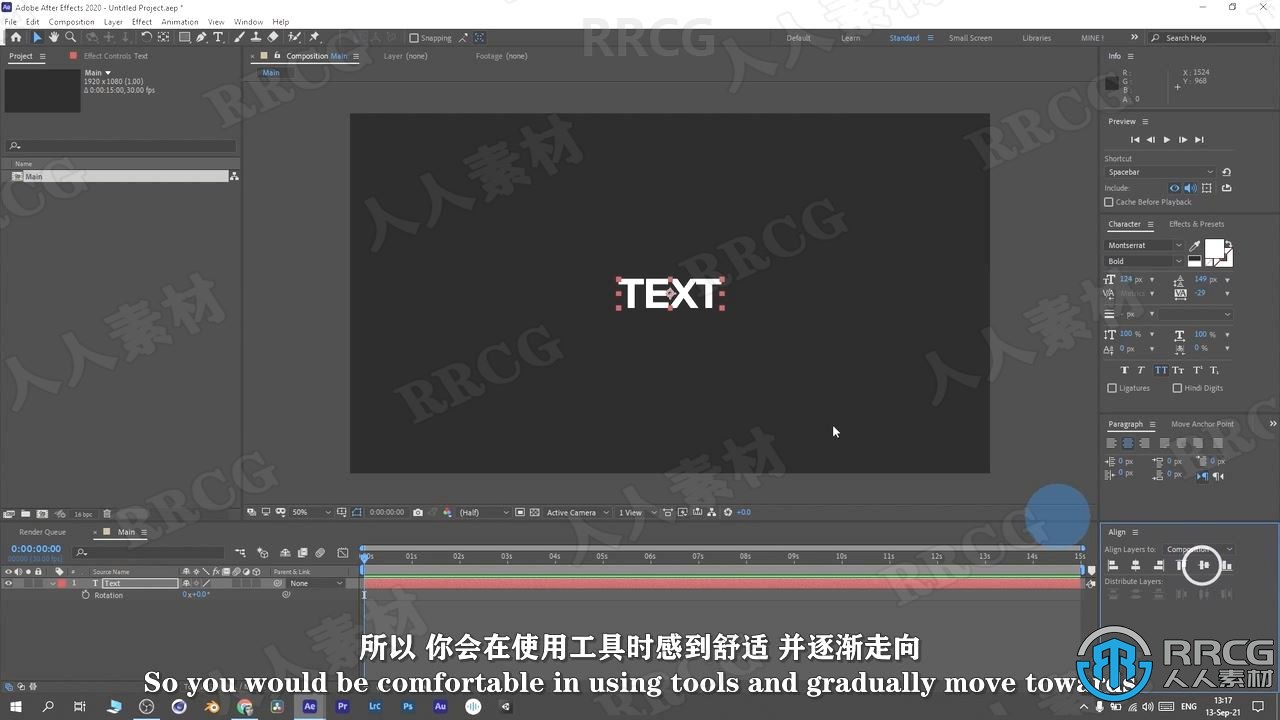Select the Rotation tool
Viewport: 1280px width, 720px height.
[146, 37]
